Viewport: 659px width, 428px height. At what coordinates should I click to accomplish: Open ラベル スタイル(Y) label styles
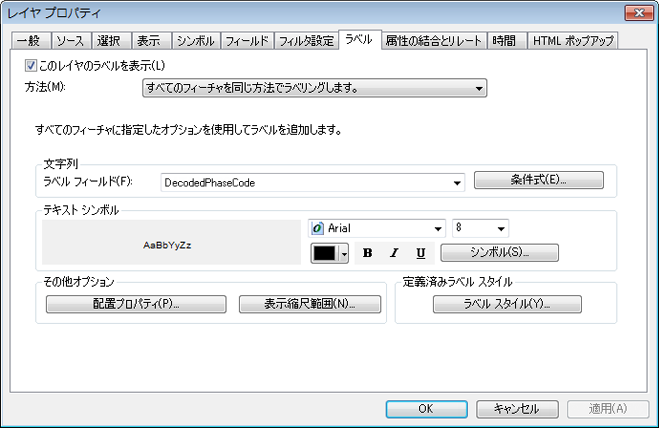507,304
